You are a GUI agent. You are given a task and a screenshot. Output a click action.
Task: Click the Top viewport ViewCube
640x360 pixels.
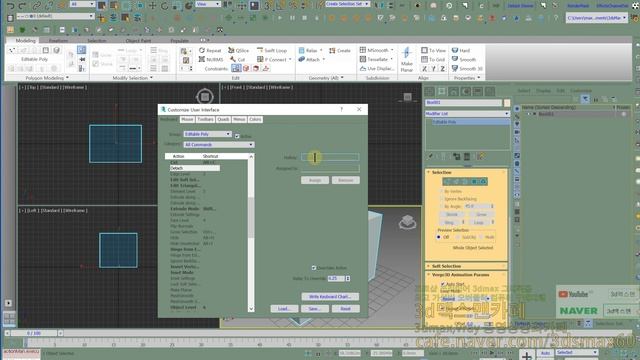[204, 97]
